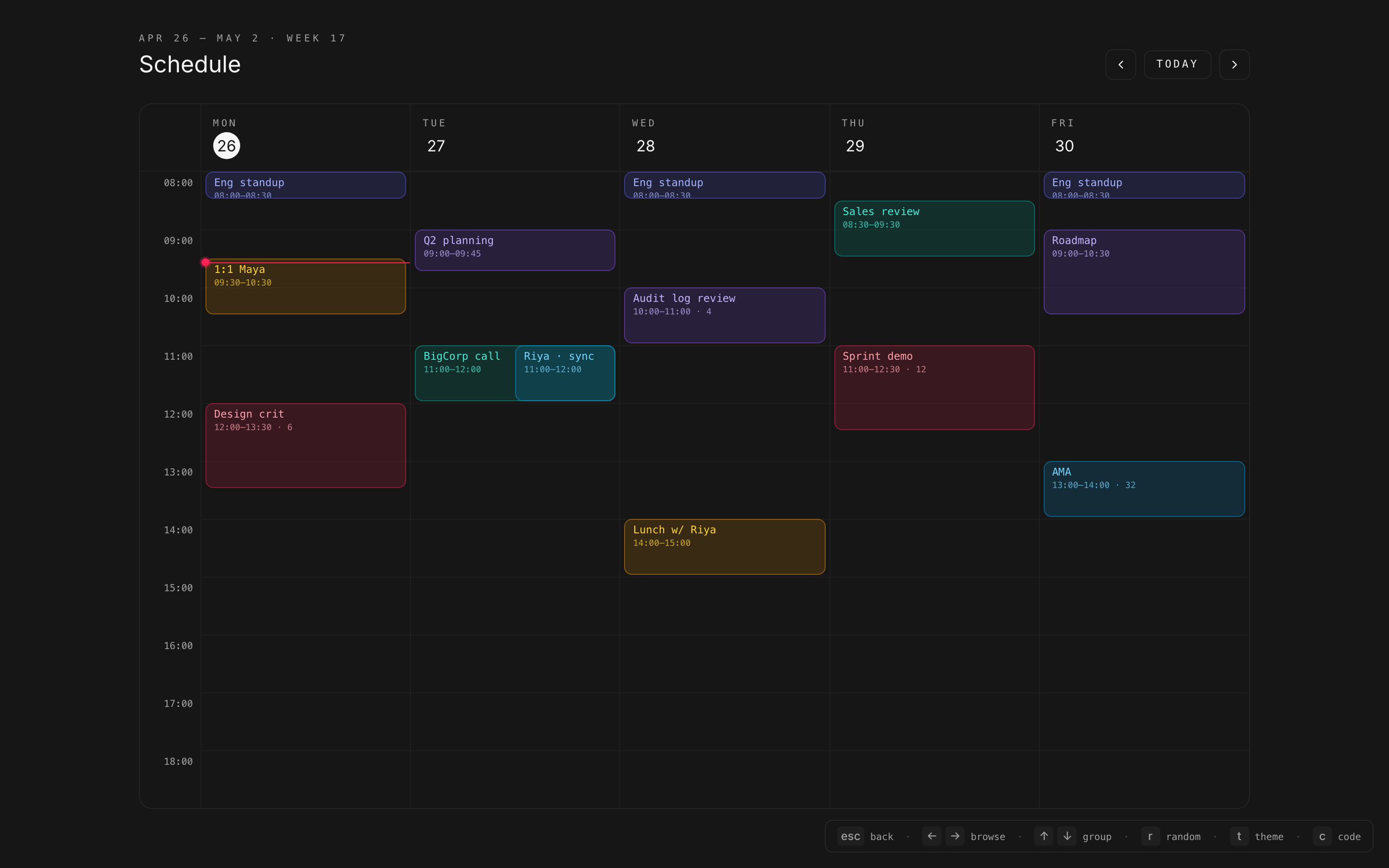Open the AMA event on Friday
The image size is (1389, 868).
point(1144,489)
